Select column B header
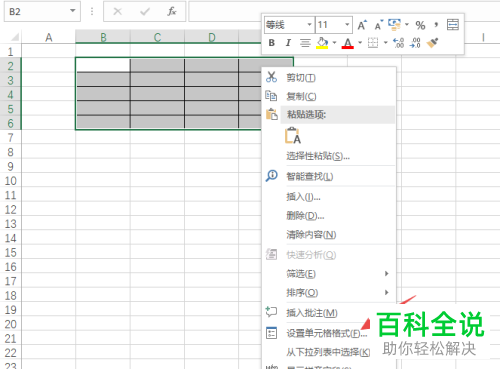The image size is (500, 369). click(x=103, y=37)
